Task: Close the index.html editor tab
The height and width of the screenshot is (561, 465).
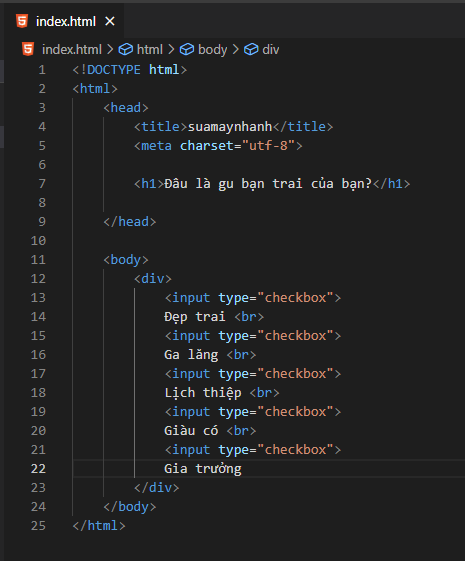Action: (110, 21)
